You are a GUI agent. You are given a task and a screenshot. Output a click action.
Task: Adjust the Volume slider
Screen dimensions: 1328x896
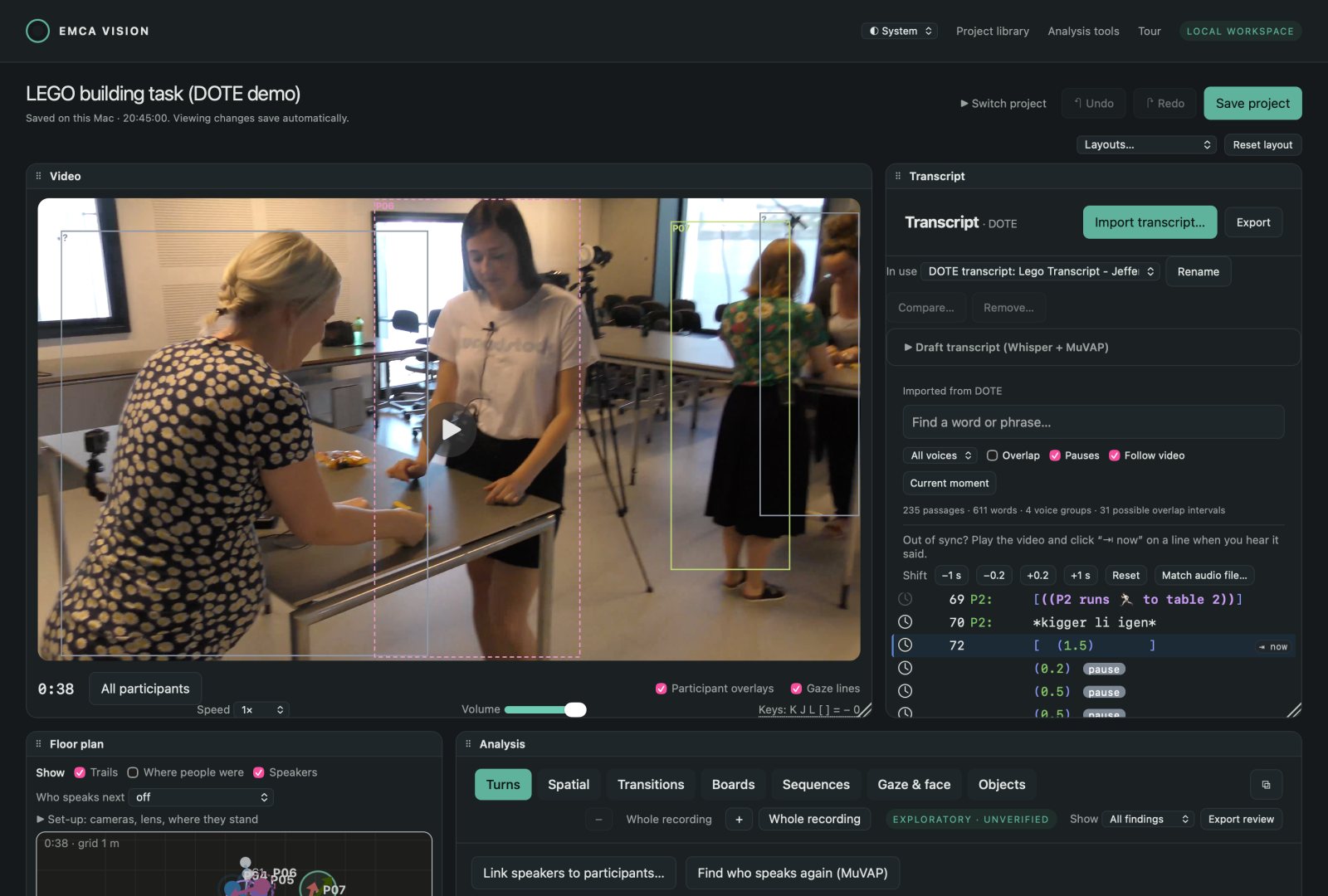544,710
